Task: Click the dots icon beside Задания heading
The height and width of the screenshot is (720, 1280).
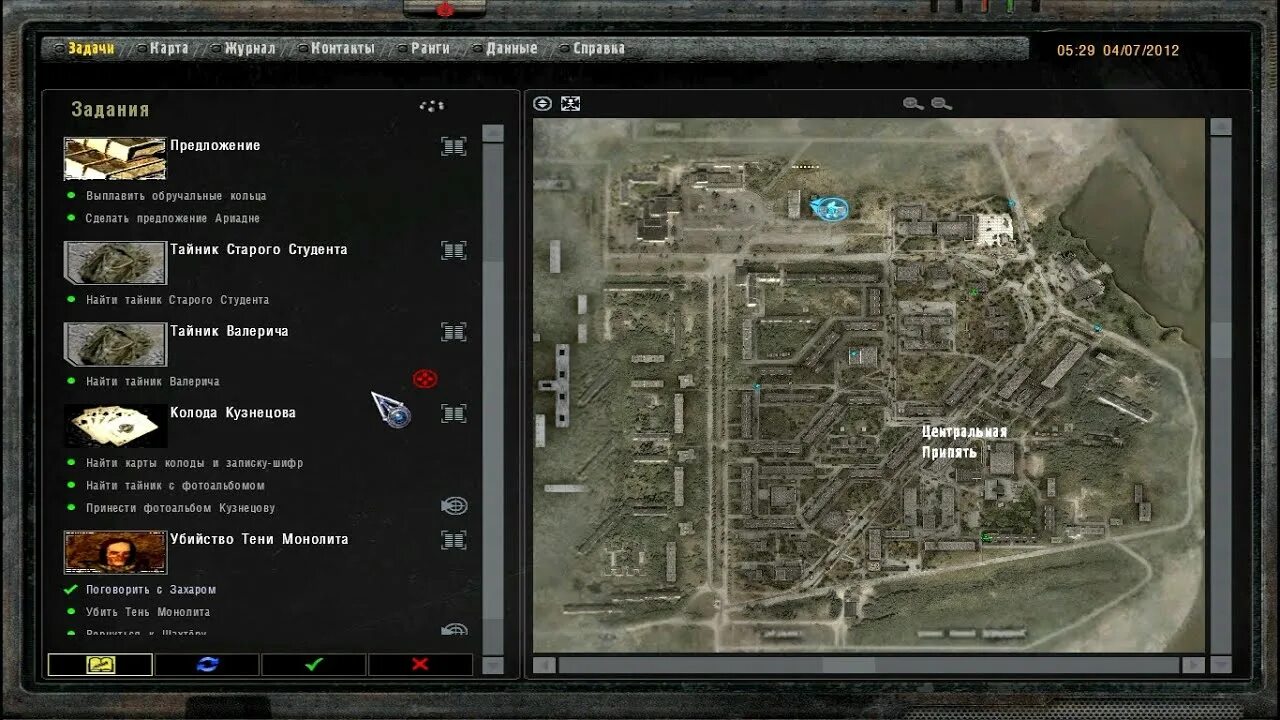Action: pyautogui.click(x=431, y=106)
